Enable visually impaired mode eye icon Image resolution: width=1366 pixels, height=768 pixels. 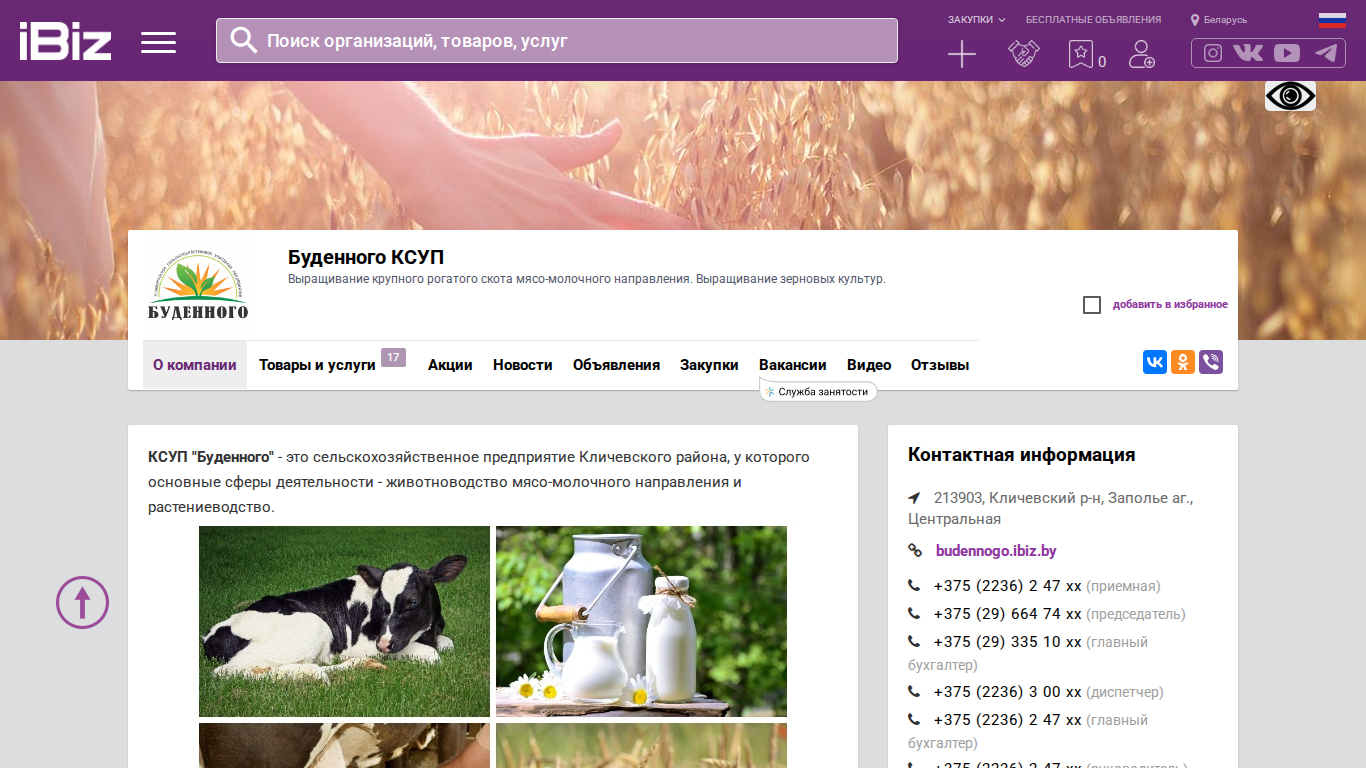pyautogui.click(x=1290, y=96)
